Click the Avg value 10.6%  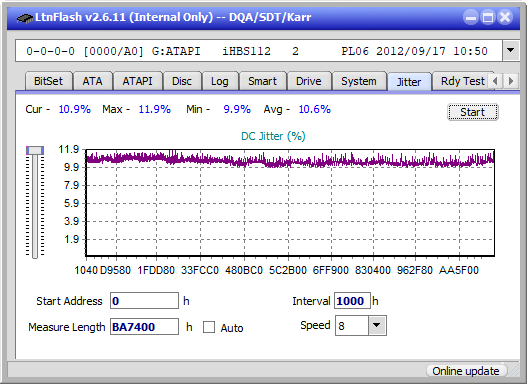[x=315, y=110]
